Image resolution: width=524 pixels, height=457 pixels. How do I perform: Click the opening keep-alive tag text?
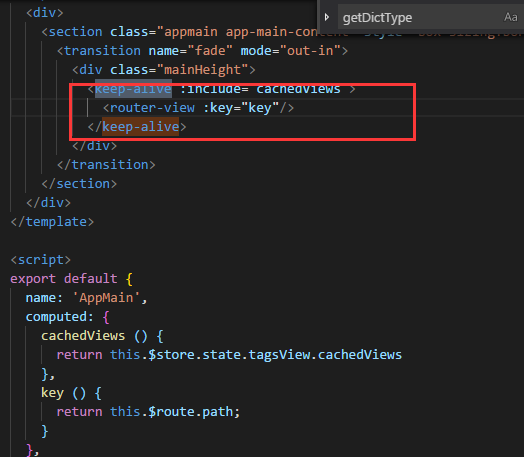pyautogui.click(x=133, y=89)
